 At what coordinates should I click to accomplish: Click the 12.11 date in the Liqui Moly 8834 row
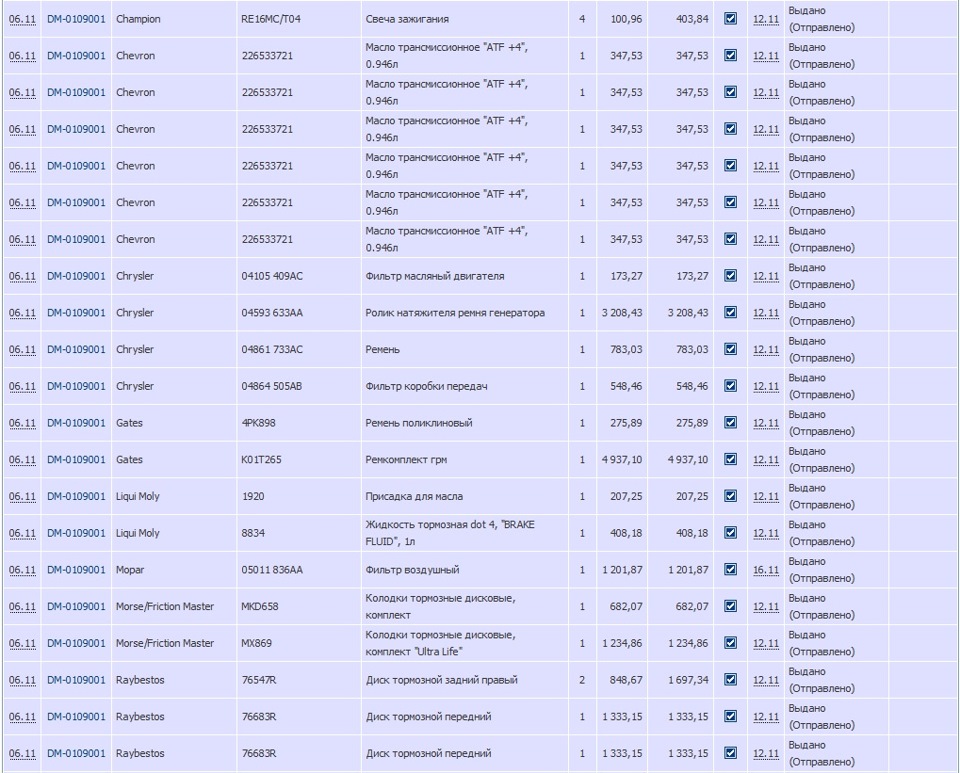(766, 533)
